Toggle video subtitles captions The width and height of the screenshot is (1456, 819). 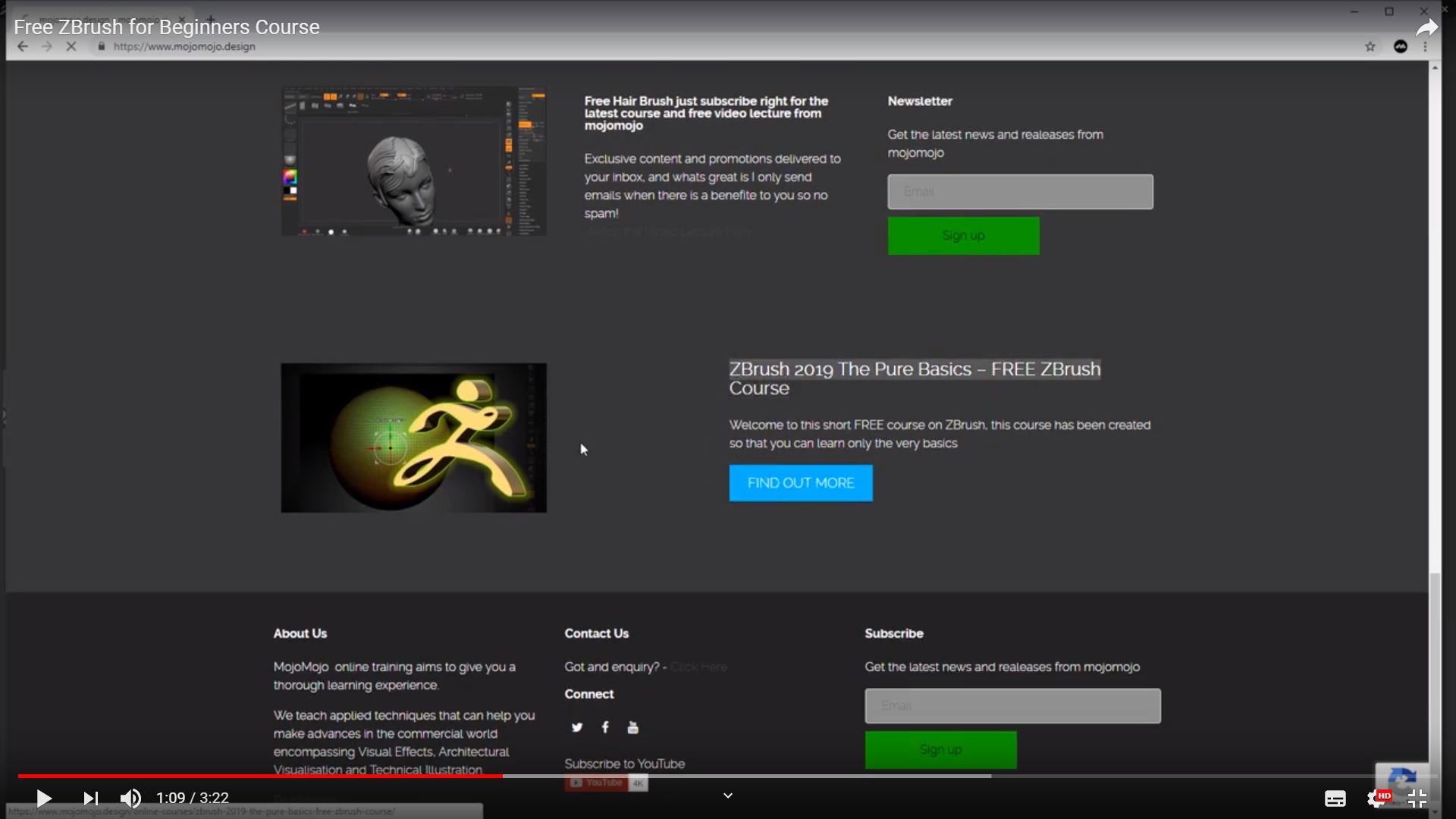[1335, 799]
